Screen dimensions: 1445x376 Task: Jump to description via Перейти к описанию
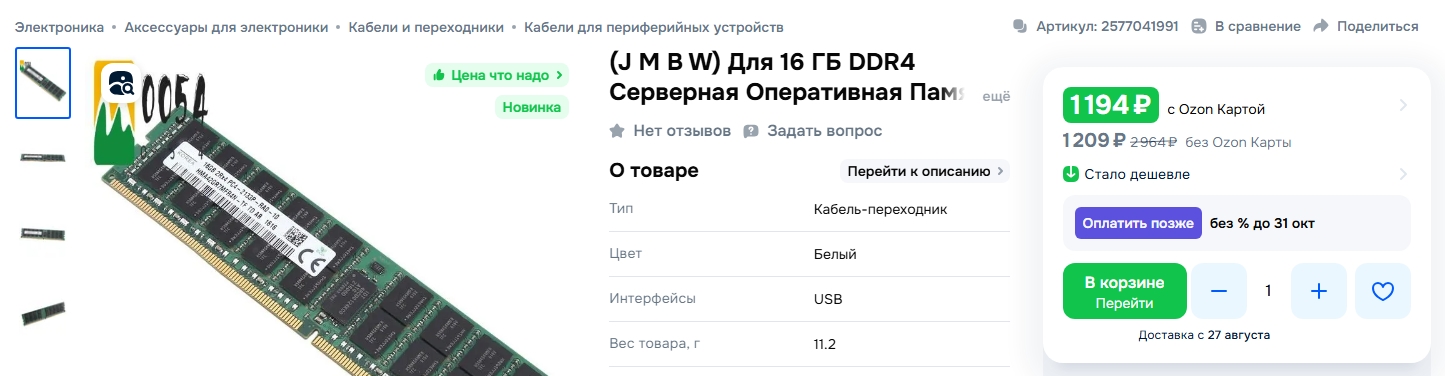click(925, 171)
